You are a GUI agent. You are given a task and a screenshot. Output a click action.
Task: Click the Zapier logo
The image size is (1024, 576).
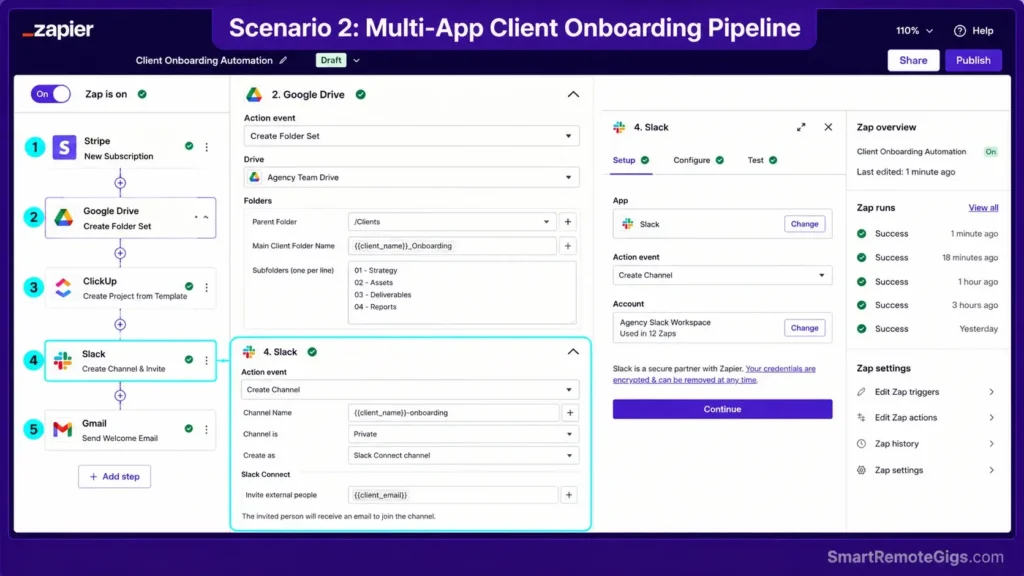point(58,30)
